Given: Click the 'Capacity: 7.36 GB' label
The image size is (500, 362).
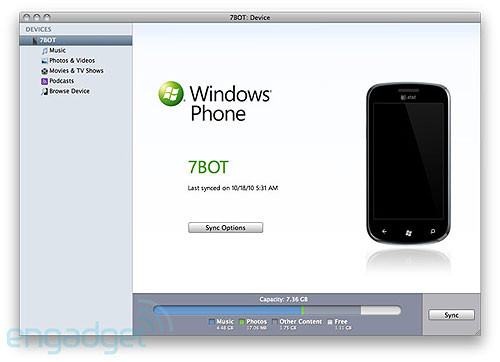Looking at the screenshot, I should point(284,299).
